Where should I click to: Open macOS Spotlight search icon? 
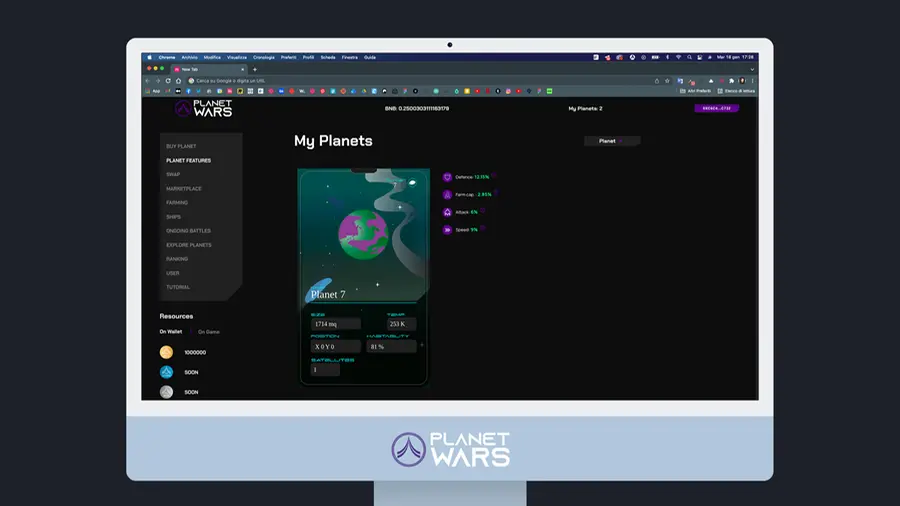(689, 57)
